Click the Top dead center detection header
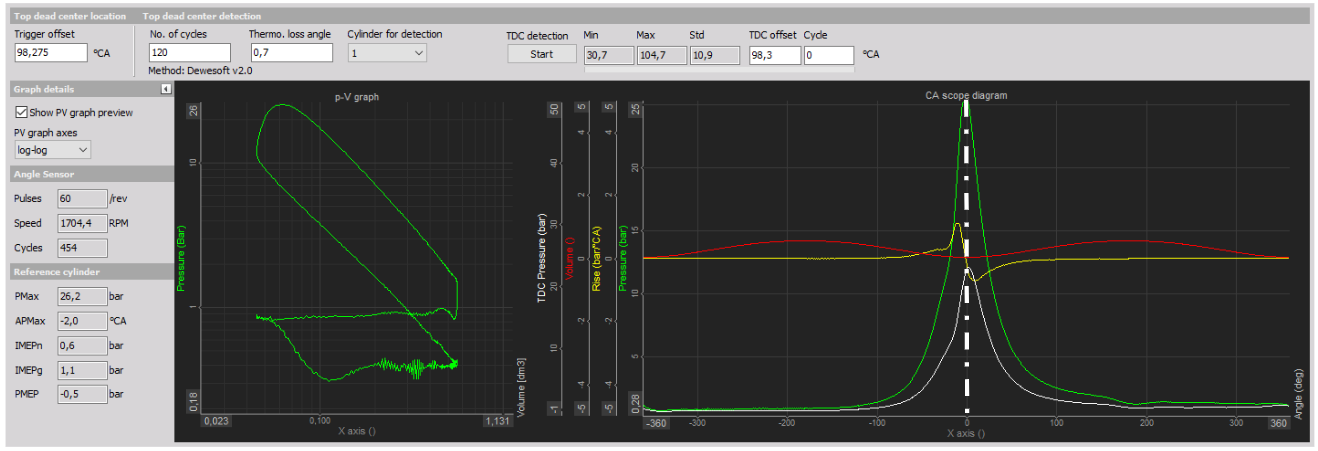1318x451 pixels. click(x=201, y=16)
